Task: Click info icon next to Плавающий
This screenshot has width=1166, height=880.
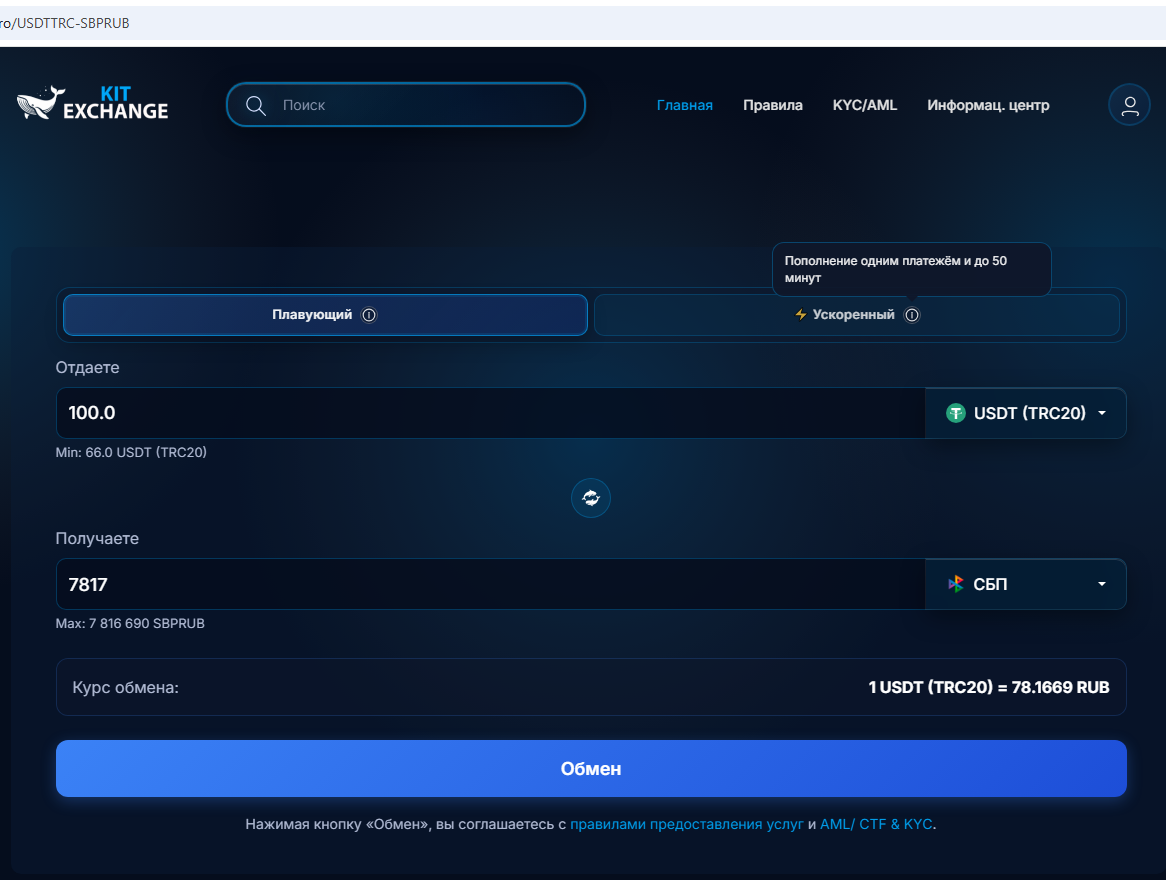Action: (369, 315)
